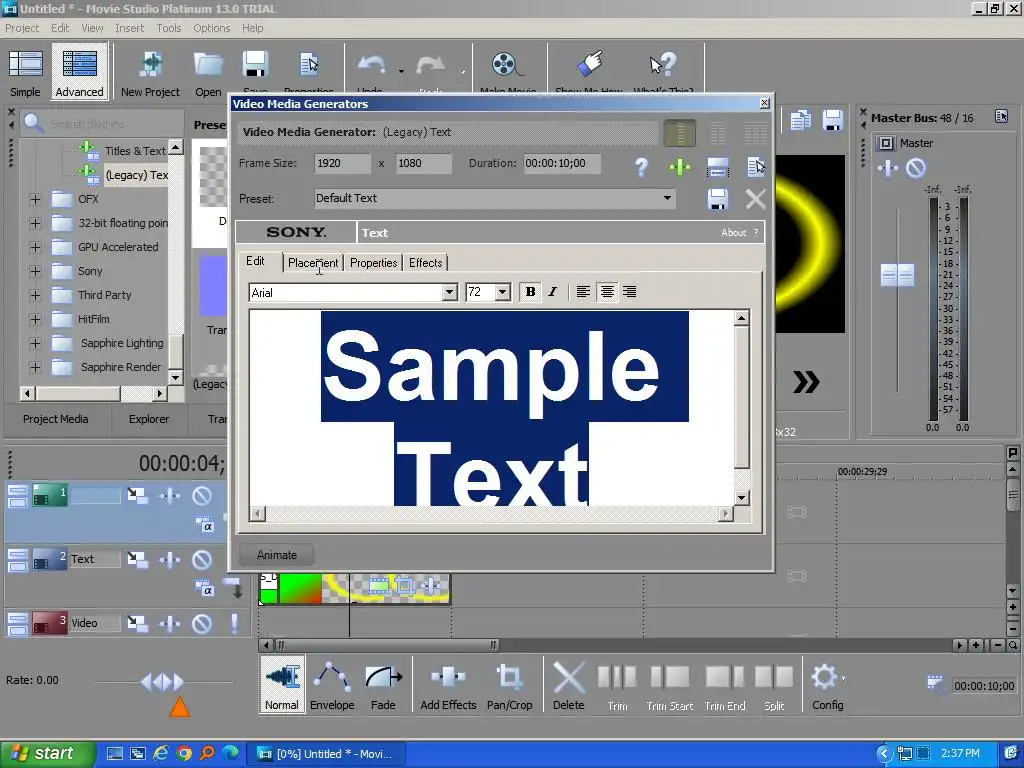Open Internet Explorer from quick launch
The image size is (1024, 768).
tap(160, 754)
